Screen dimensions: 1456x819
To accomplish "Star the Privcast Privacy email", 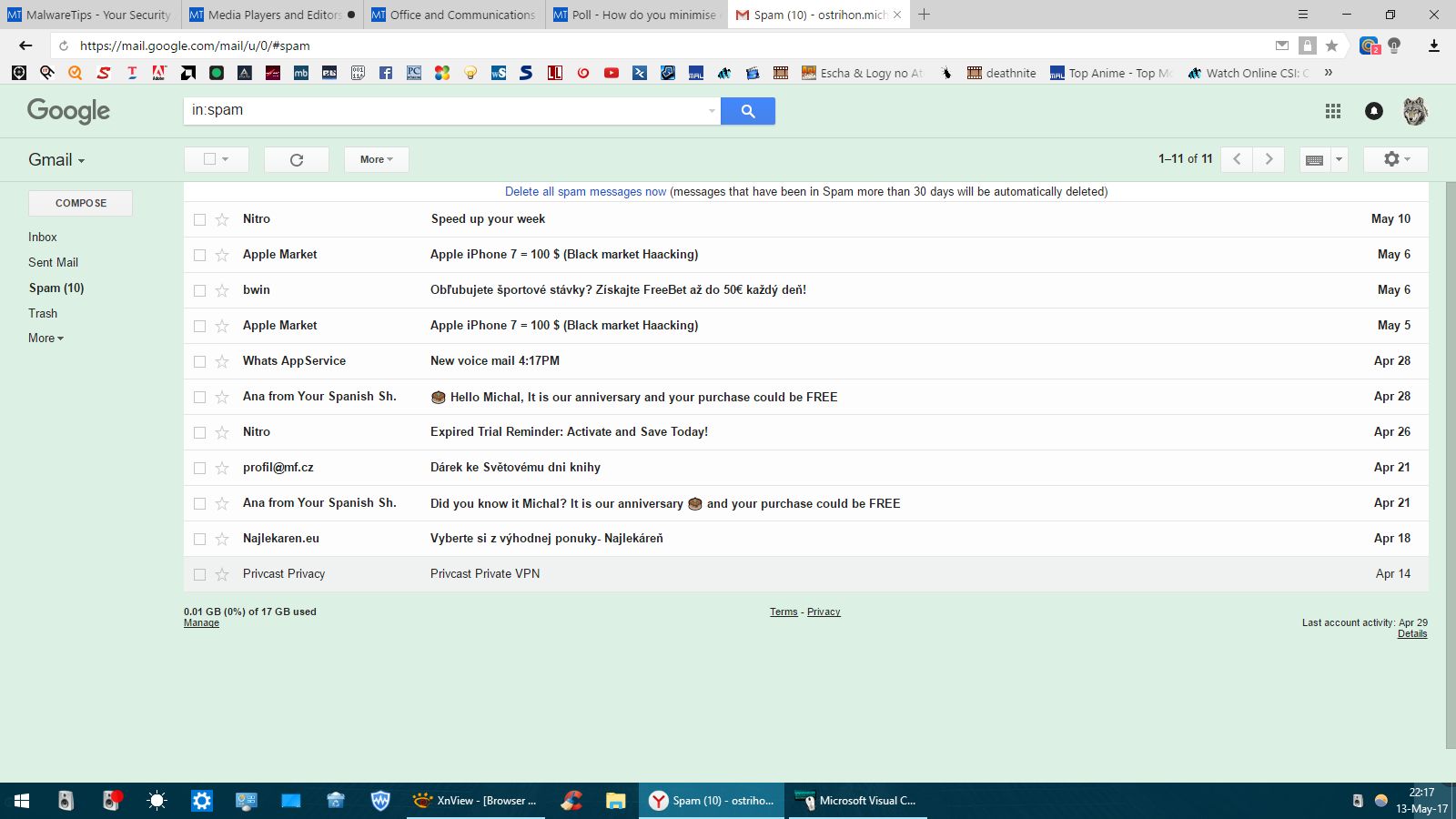I will [x=222, y=574].
